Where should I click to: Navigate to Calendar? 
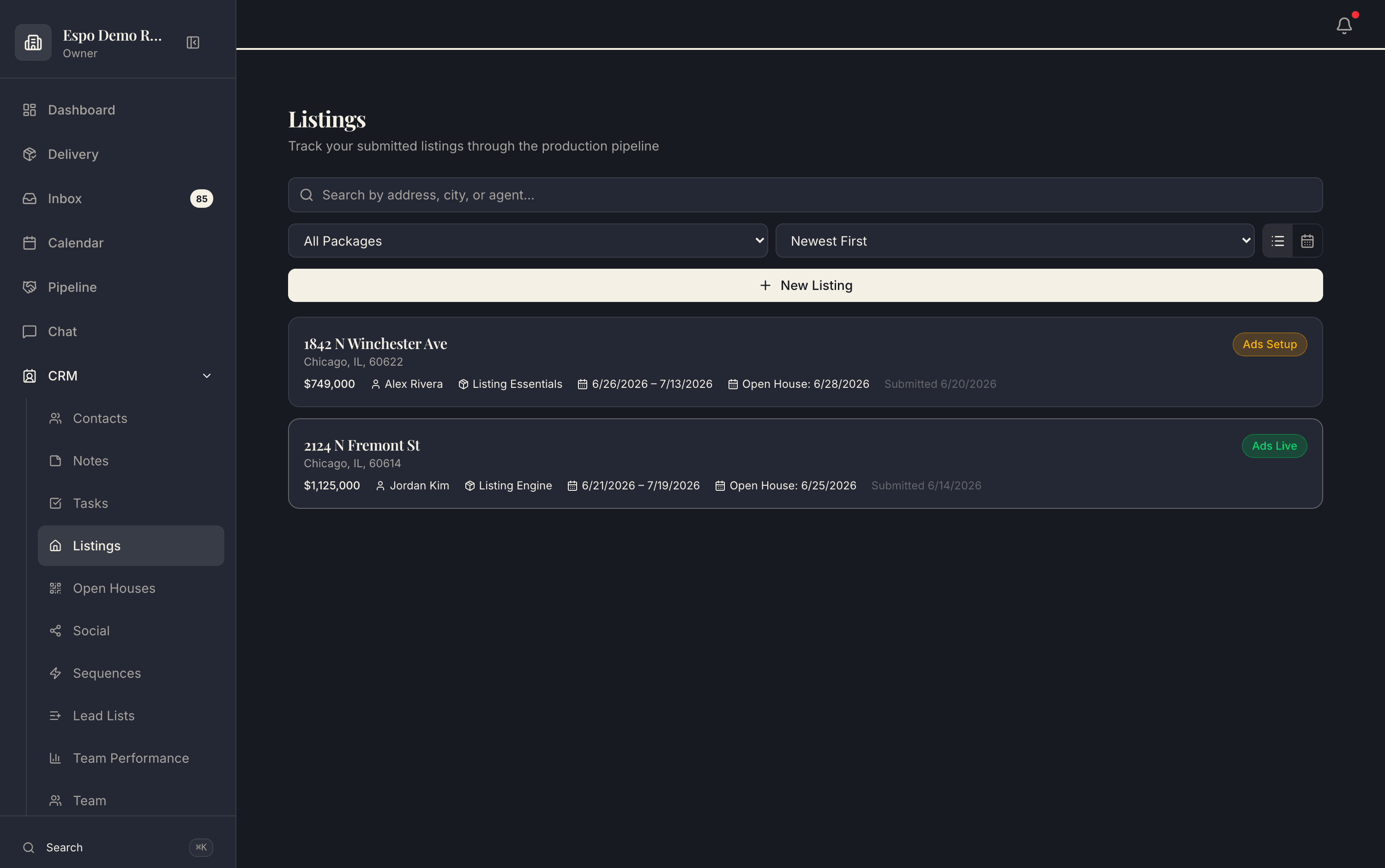tap(118, 243)
